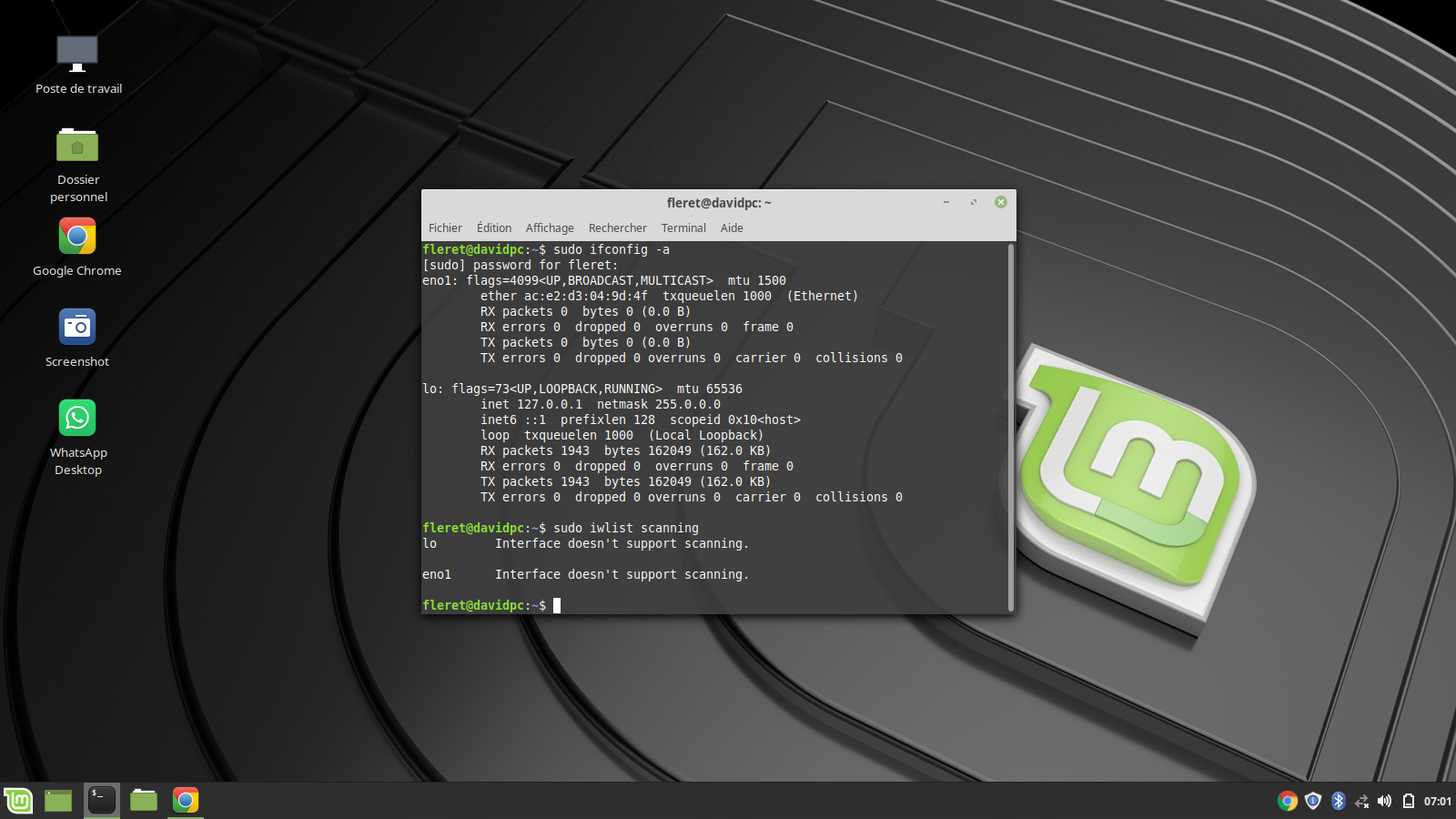Open the Édition menu
This screenshot has width=1456, height=819.
(x=494, y=228)
